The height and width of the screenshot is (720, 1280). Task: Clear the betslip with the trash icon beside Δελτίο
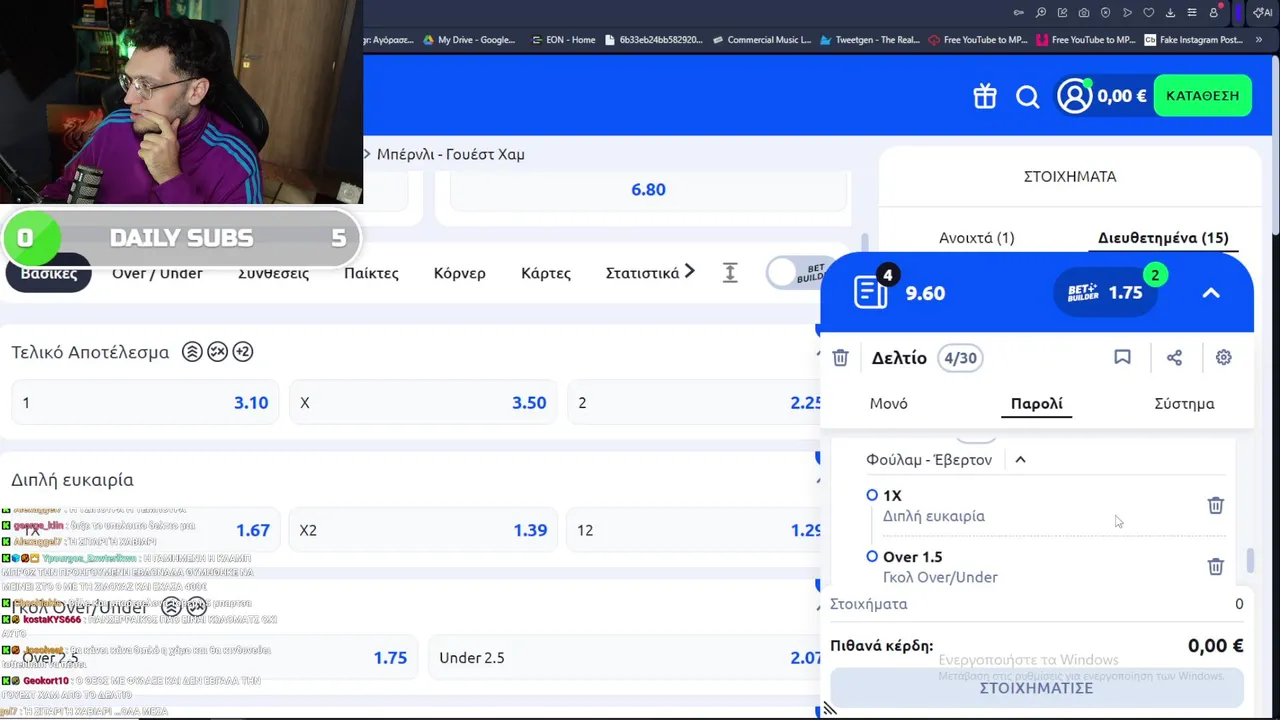click(x=841, y=357)
